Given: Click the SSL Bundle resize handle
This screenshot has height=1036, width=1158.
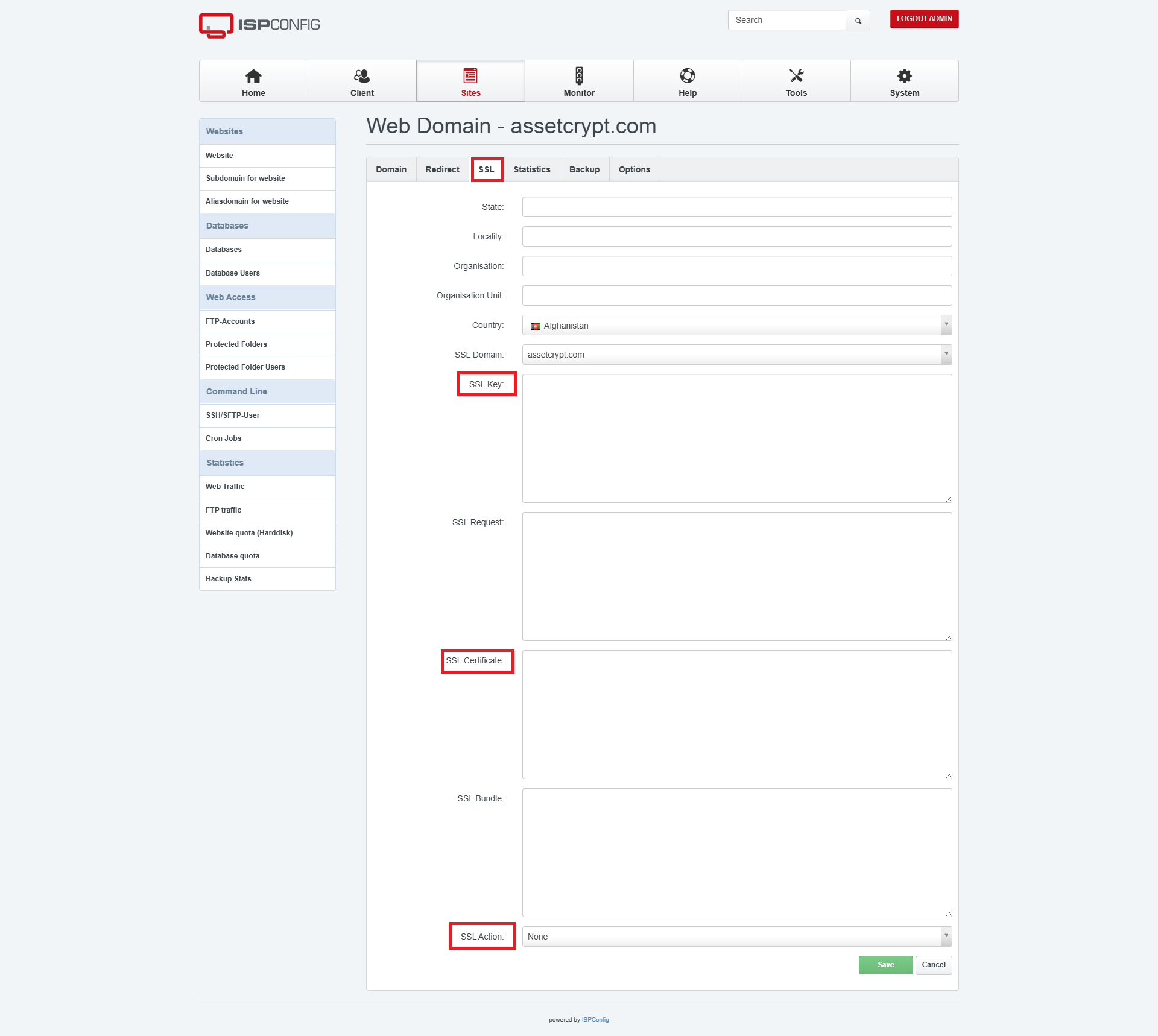Looking at the screenshot, I should pos(949,914).
